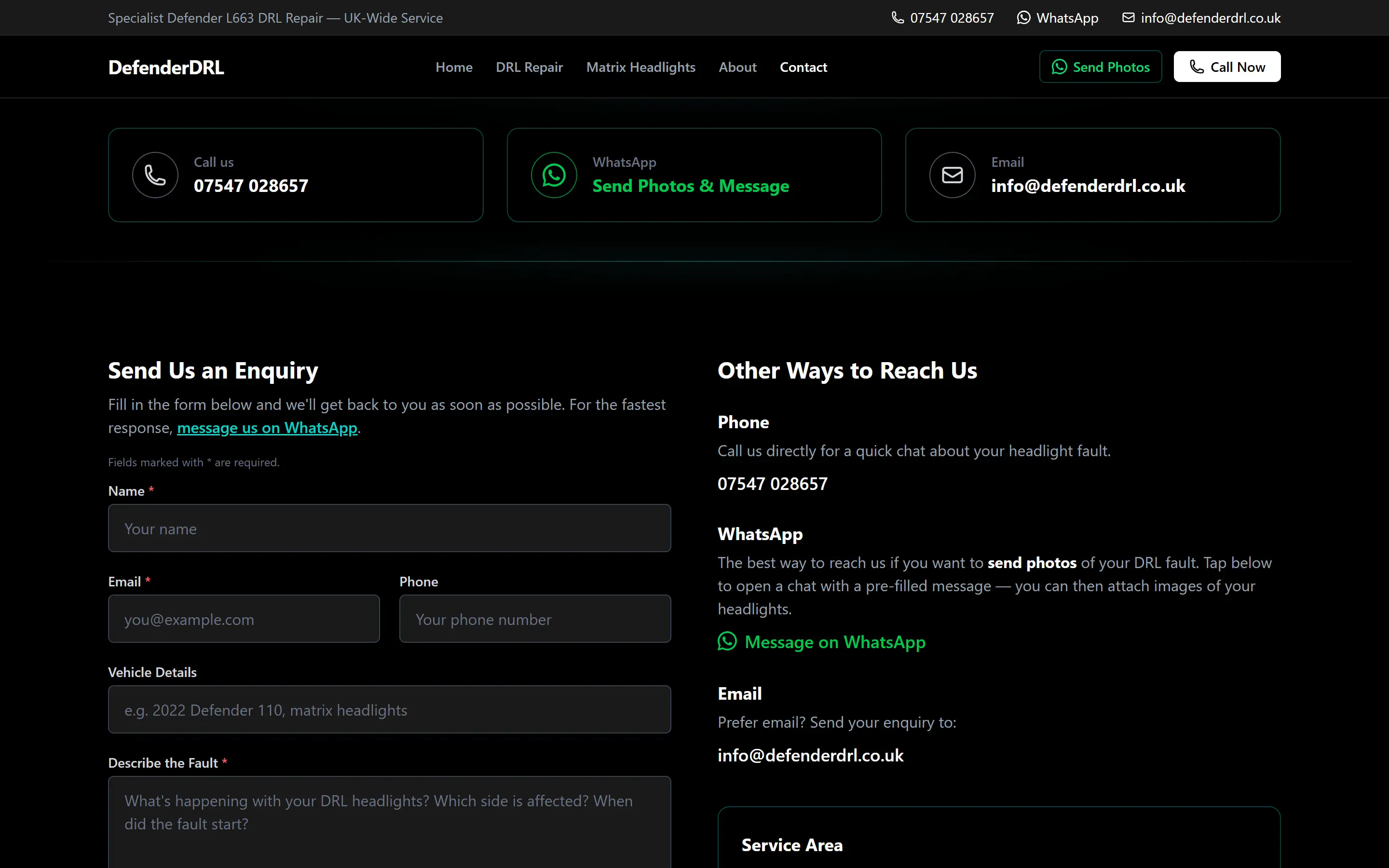Navigate to the About page
Viewport: 1389px width, 868px height.
tap(737, 67)
